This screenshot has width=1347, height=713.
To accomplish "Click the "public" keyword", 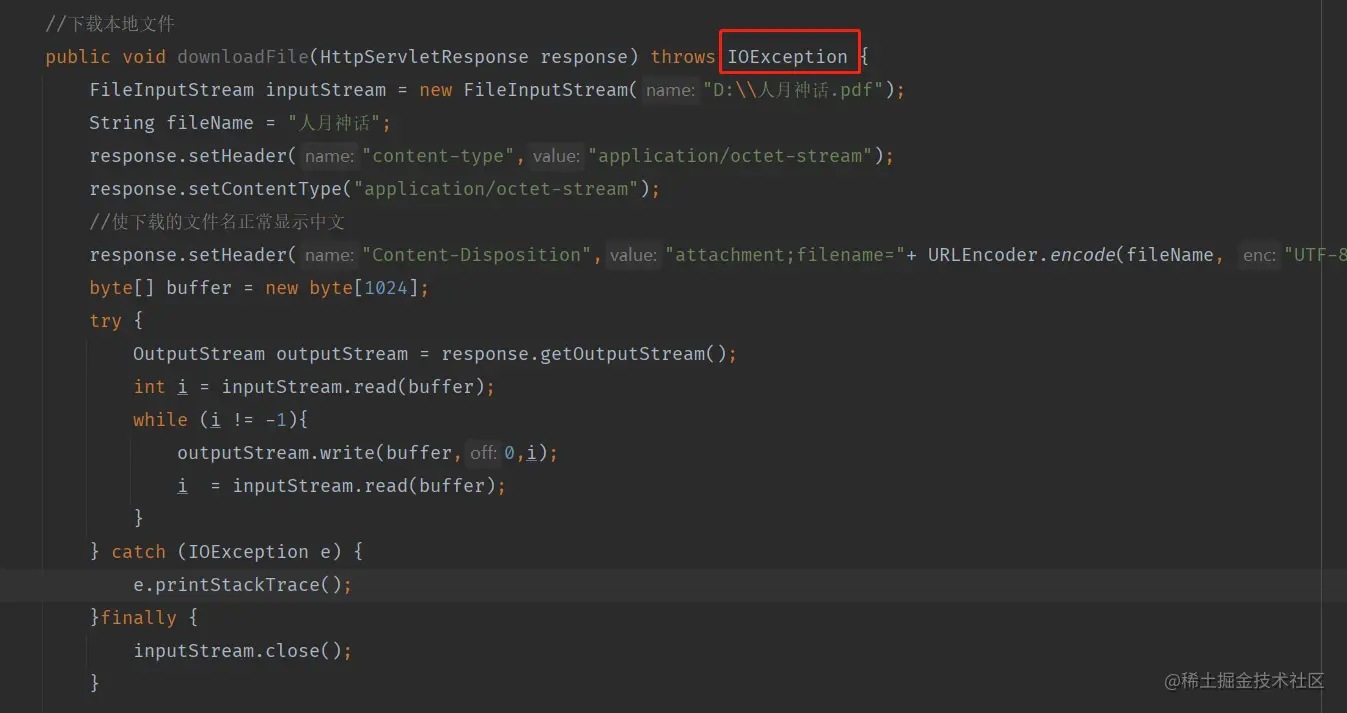I will (x=78, y=57).
